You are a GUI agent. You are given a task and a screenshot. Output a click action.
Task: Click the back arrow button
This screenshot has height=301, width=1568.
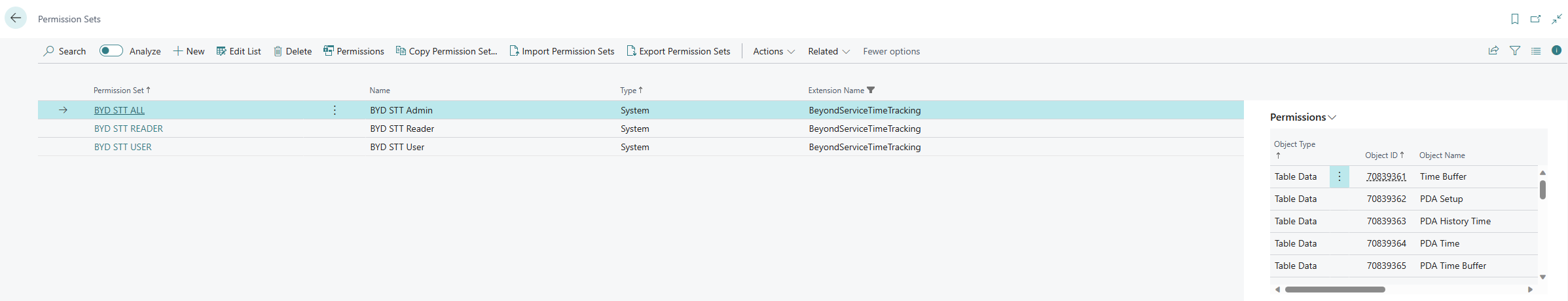(16, 18)
